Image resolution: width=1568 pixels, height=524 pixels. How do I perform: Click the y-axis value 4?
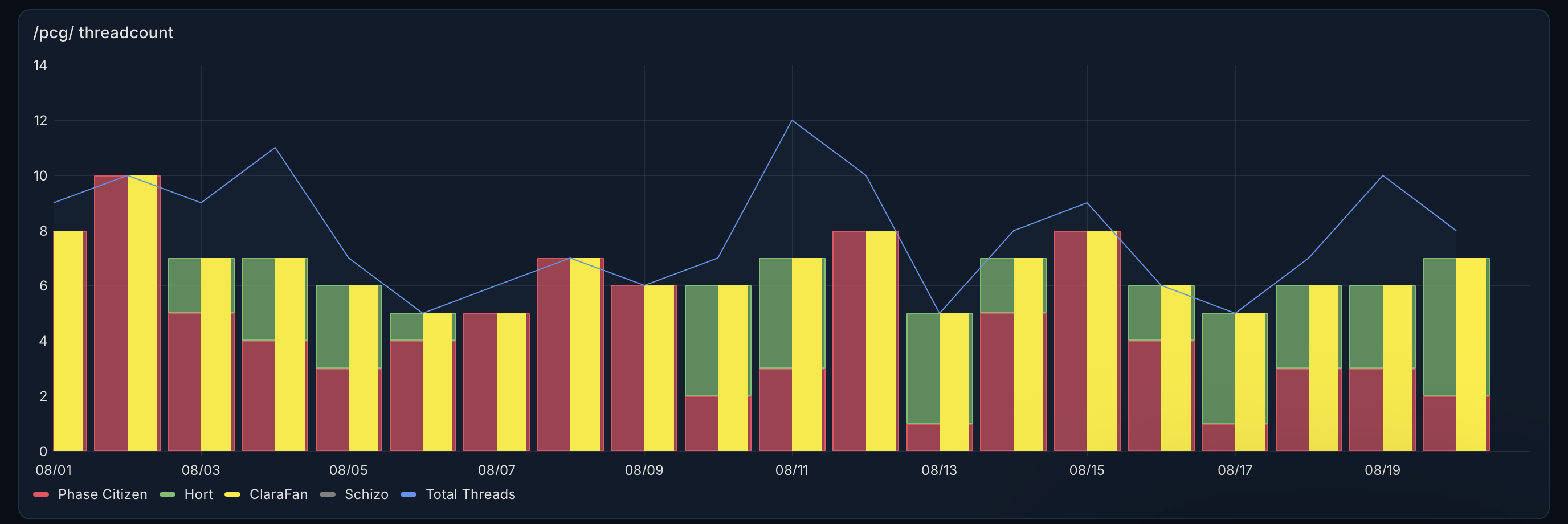43,341
